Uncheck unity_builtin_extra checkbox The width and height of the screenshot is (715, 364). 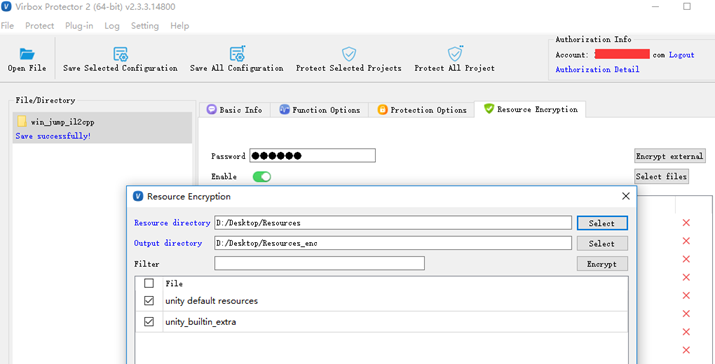[x=149, y=322]
